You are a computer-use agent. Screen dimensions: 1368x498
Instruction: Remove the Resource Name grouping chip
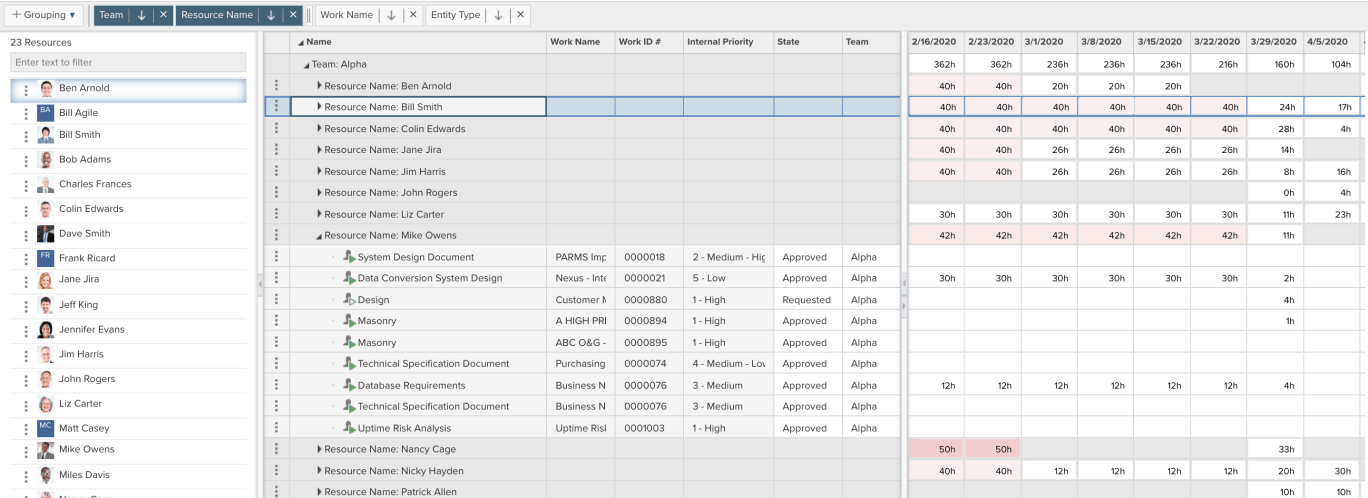[x=292, y=15]
